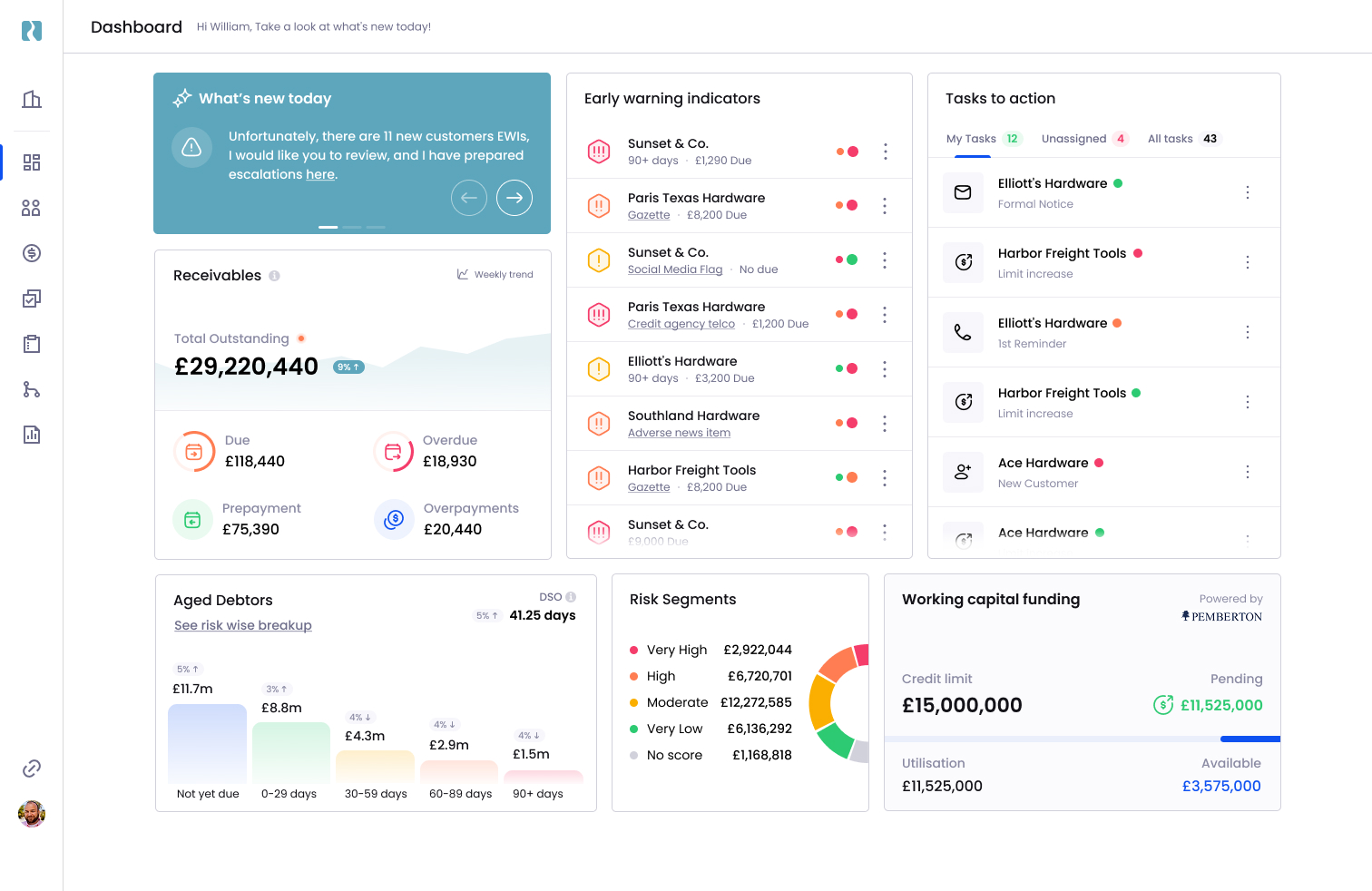Open the Gazette link under Paris Texas Hardware
The image size is (1372, 891).
pyautogui.click(x=649, y=215)
